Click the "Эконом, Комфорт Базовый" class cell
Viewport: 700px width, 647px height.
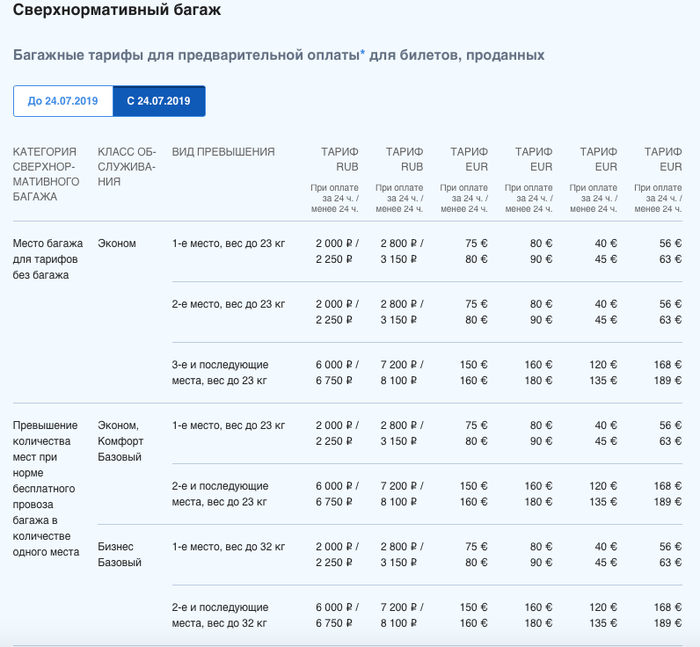[121, 441]
